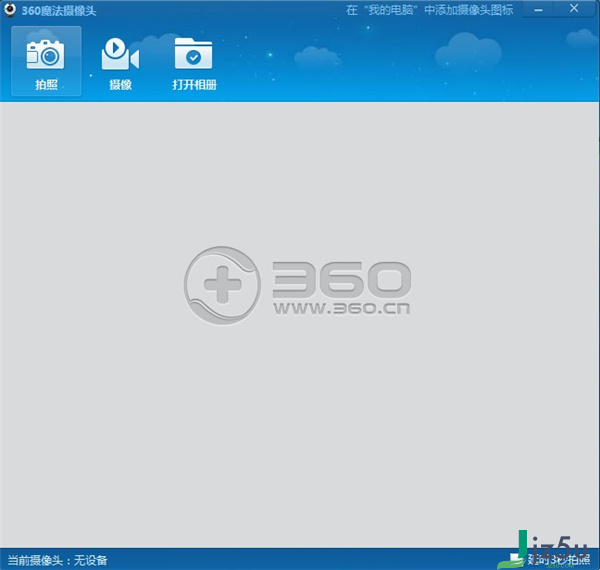Minimize the 360魔法摄像头 window
Screen dimensions: 600x570
[538, 9]
